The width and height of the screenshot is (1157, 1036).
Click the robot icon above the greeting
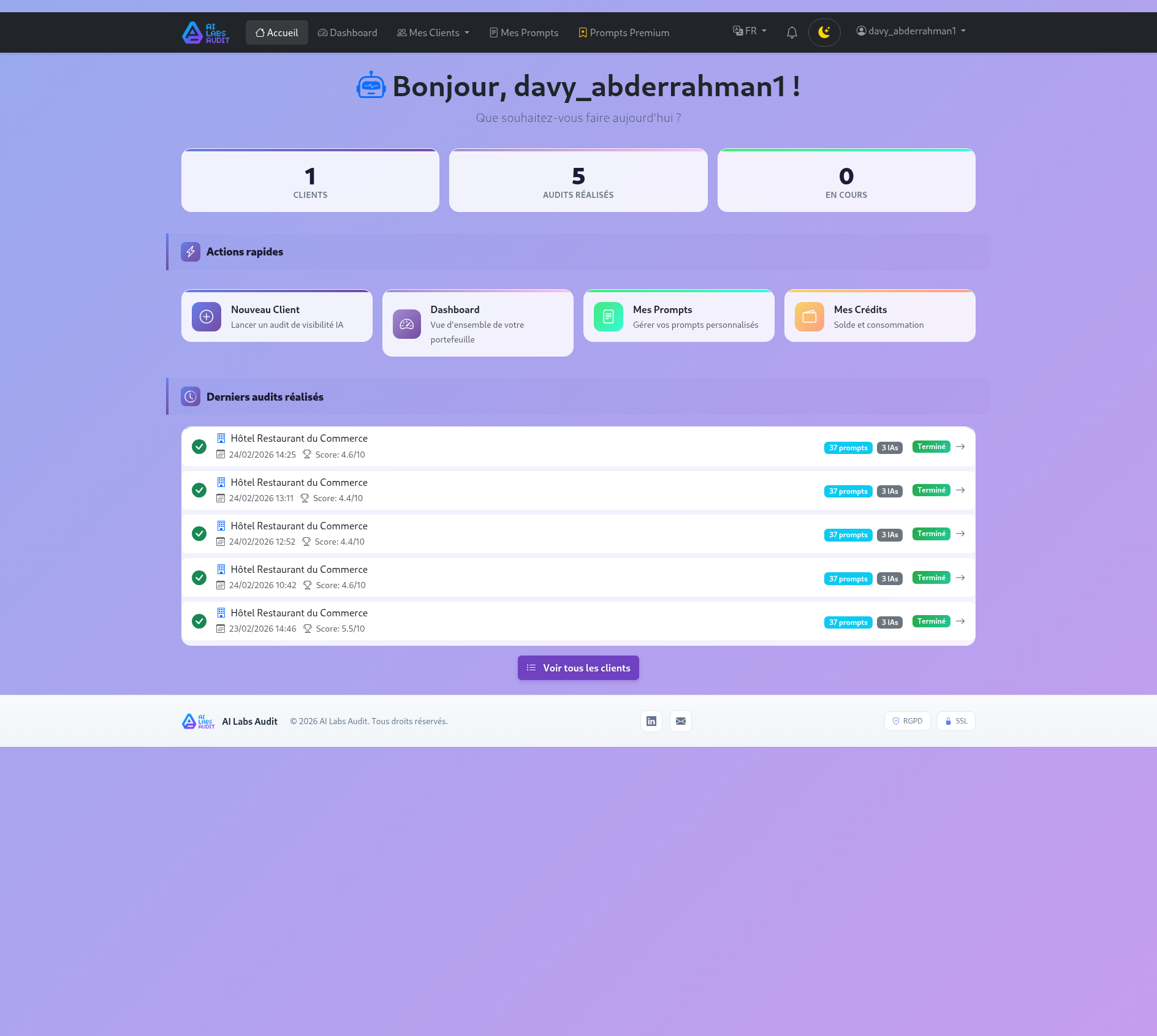click(x=371, y=85)
